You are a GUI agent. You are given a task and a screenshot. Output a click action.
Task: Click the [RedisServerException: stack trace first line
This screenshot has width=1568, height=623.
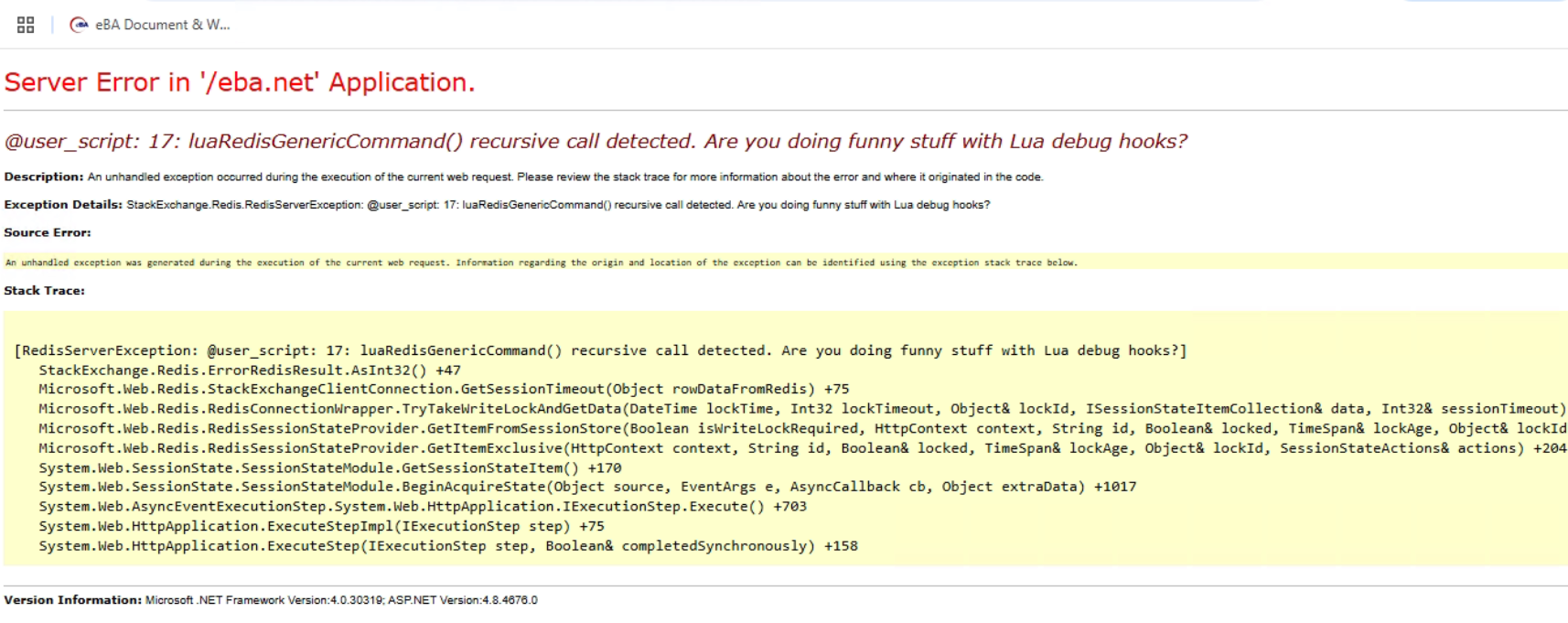click(600, 350)
